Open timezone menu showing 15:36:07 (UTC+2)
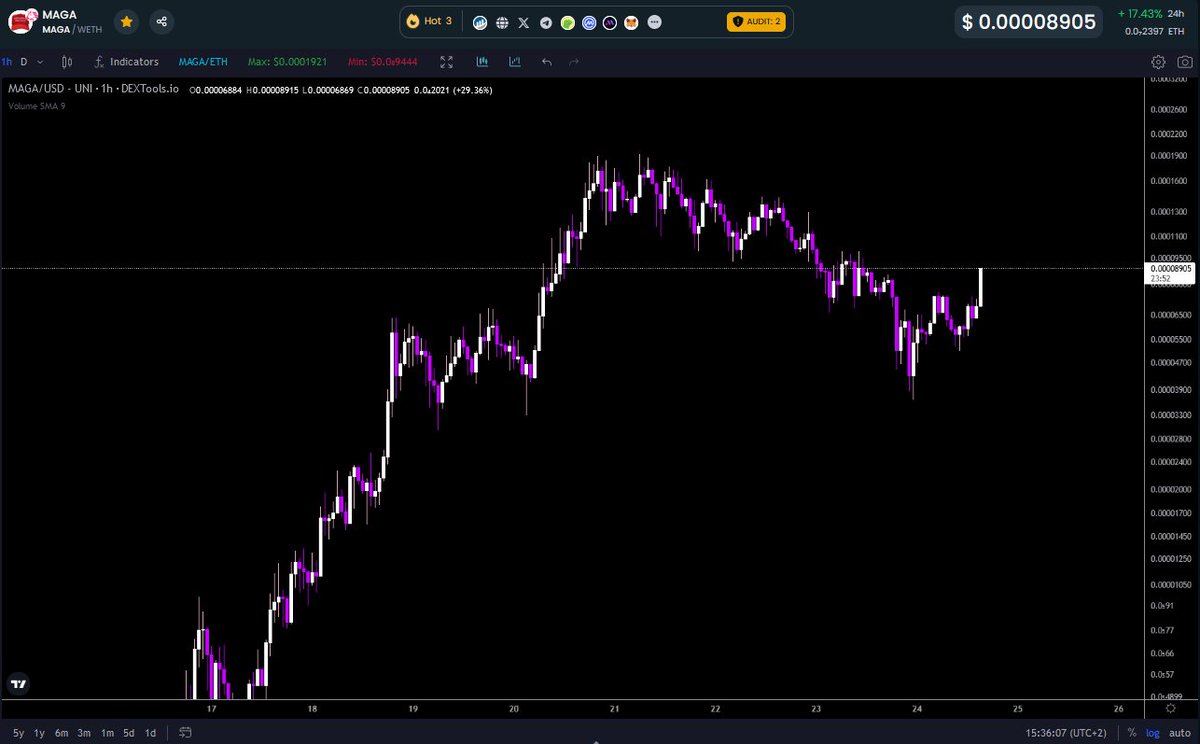 click(x=1066, y=733)
